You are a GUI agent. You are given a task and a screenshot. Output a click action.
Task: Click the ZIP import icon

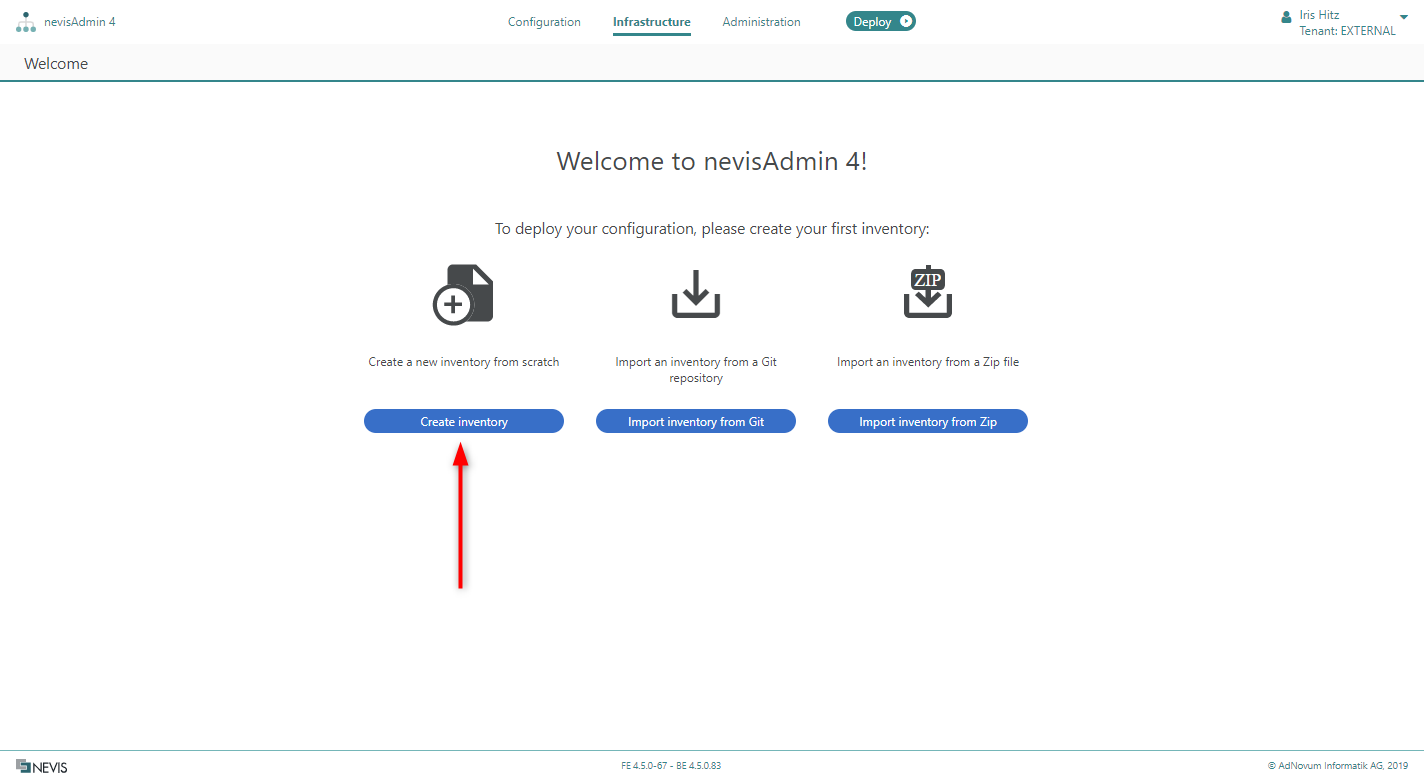coord(928,293)
